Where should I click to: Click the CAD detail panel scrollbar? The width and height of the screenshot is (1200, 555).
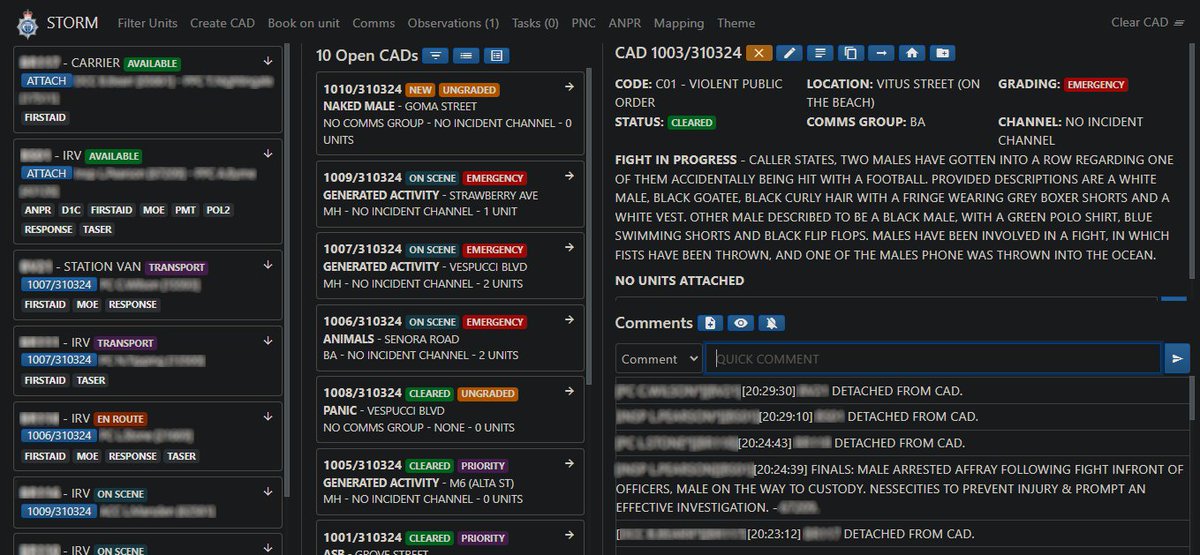click(x=1193, y=160)
